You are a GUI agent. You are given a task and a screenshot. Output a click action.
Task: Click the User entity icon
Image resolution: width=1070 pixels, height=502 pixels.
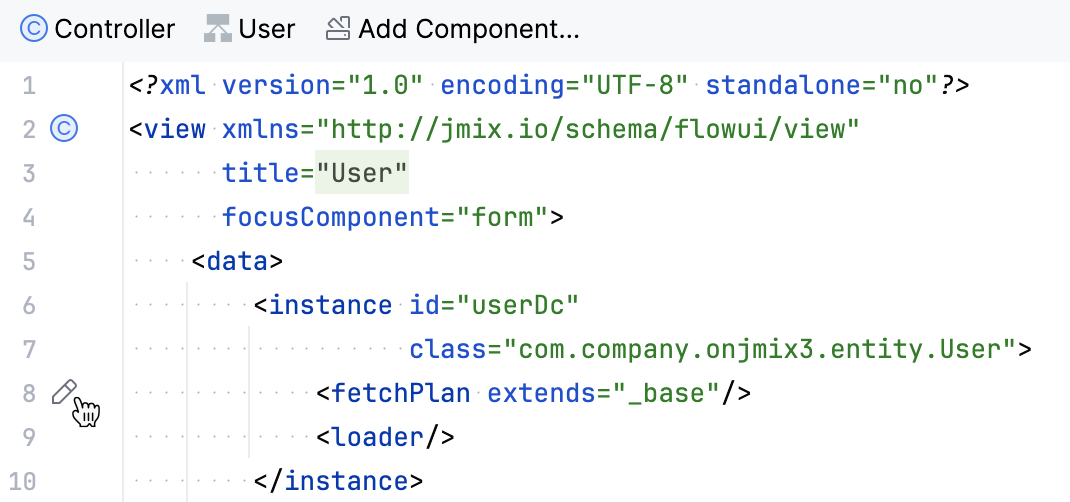point(218,29)
